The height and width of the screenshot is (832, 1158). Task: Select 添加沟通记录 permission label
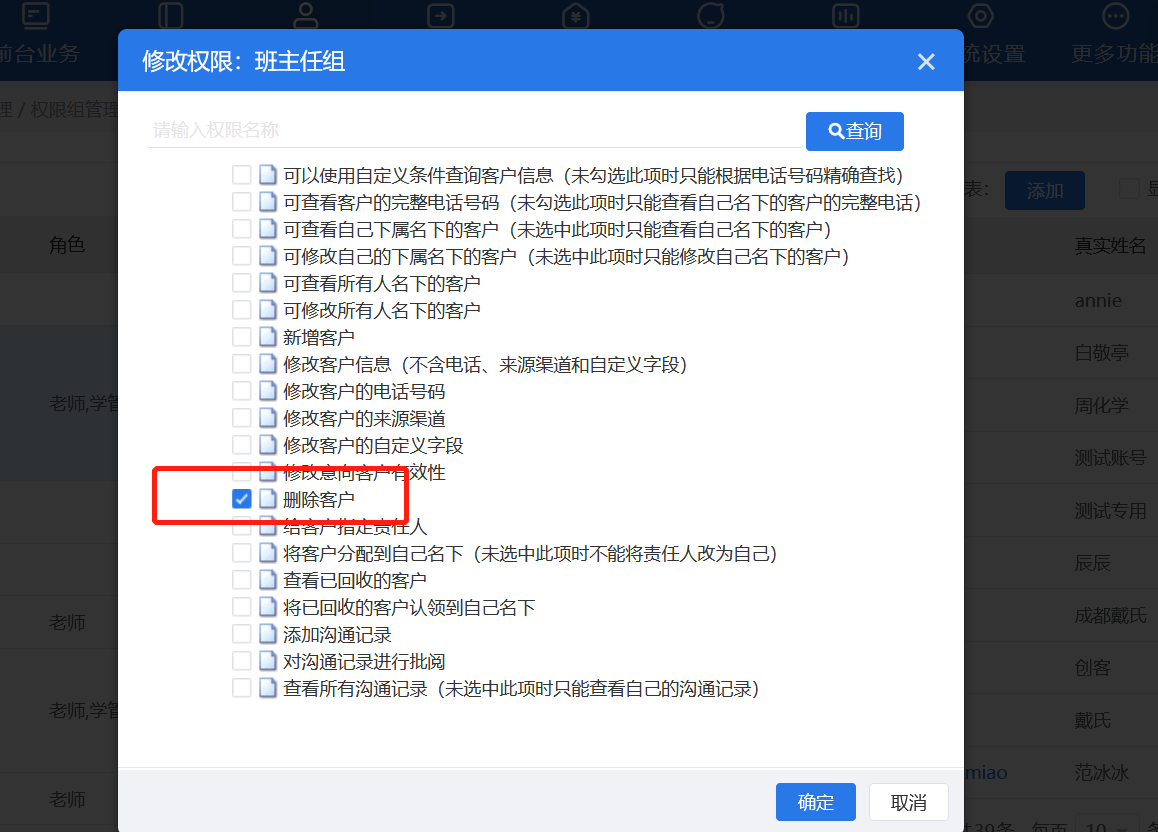pyautogui.click(x=338, y=634)
